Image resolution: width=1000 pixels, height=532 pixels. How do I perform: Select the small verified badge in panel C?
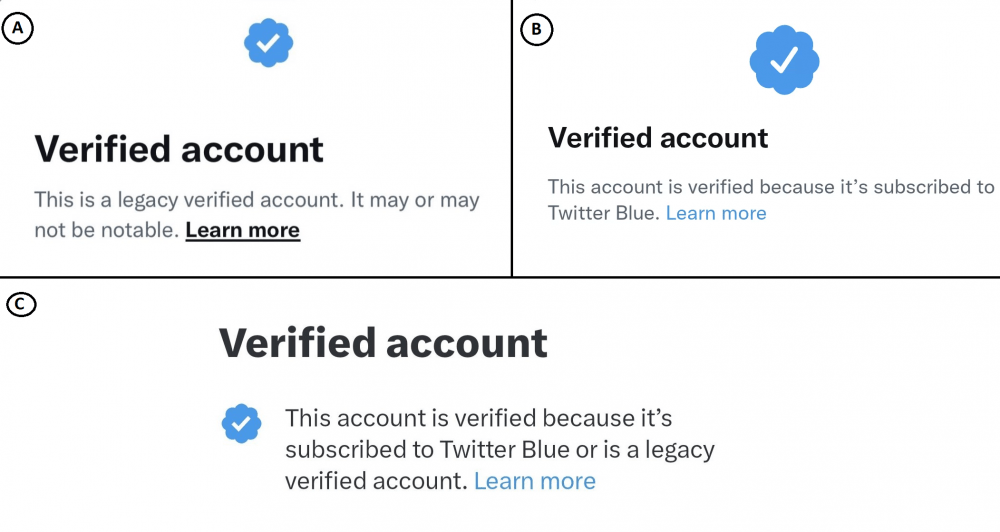coord(241,423)
